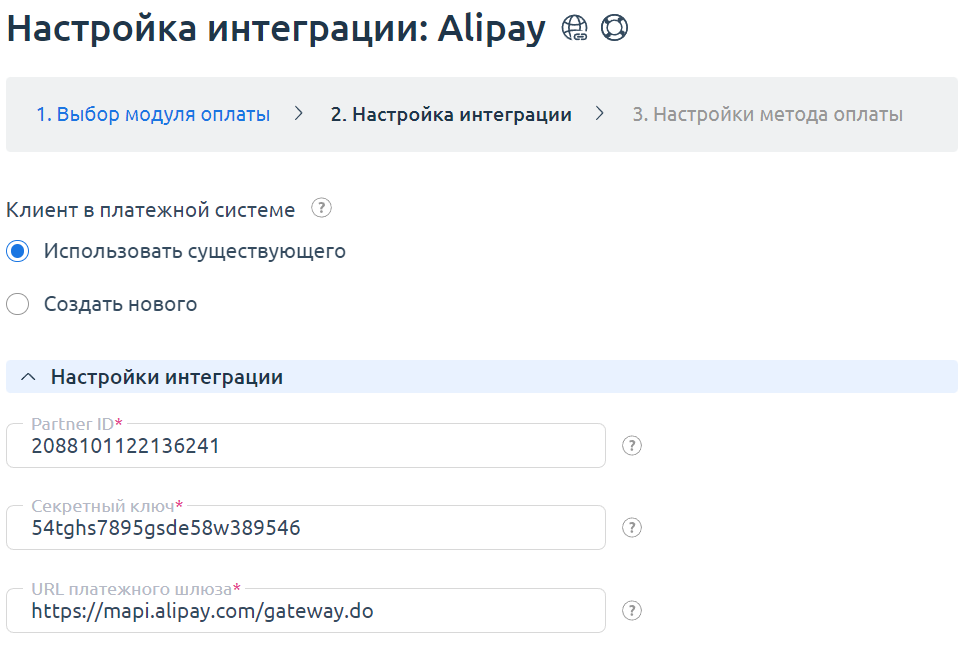Viewport: 967px width, 652px height.
Task: Open help tooltip for "URL платежного шлюза"
Action: coord(631,610)
